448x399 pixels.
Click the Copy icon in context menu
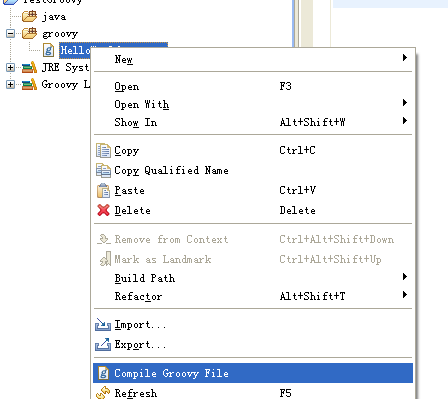(x=103, y=150)
